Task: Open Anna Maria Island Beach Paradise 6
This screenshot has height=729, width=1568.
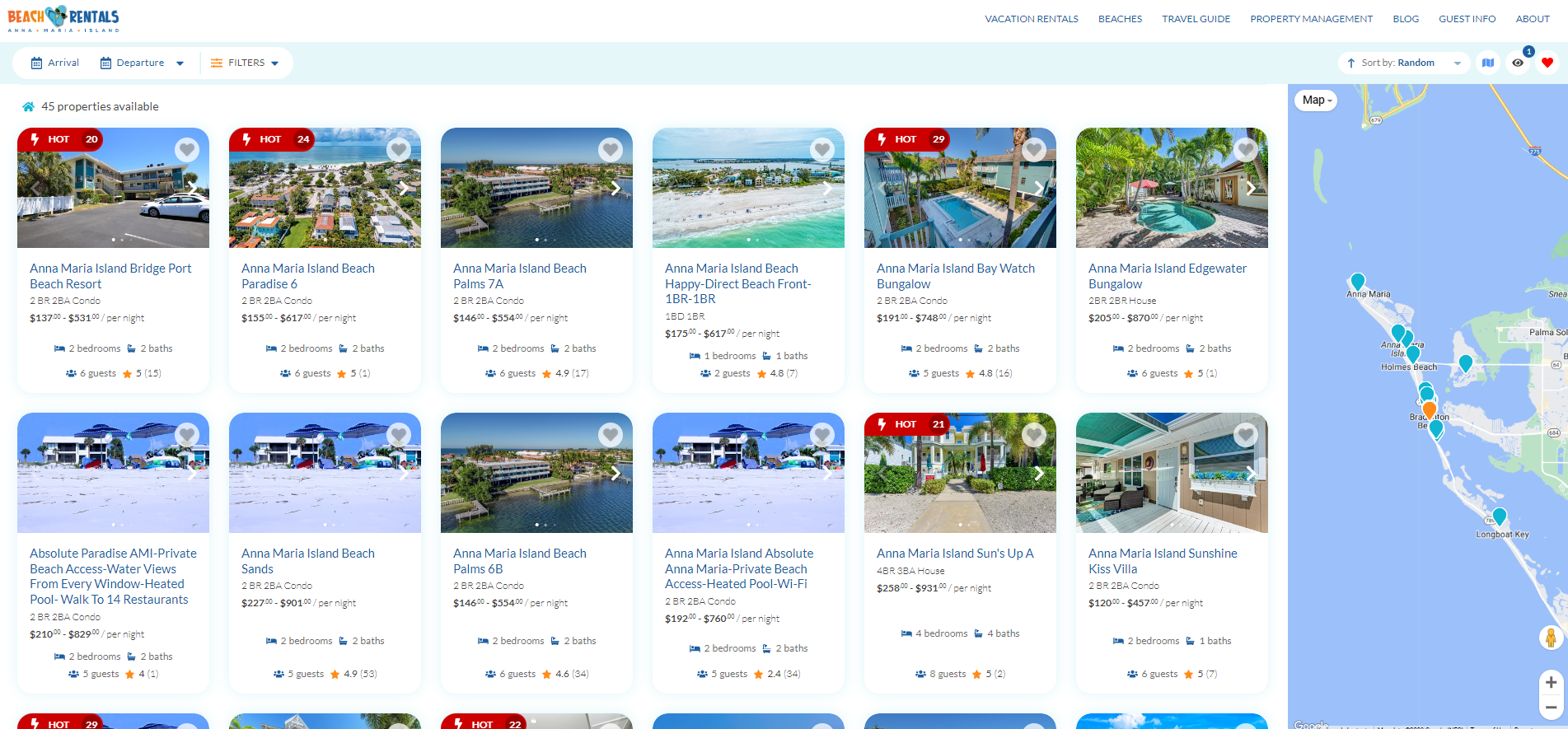Action: [x=308, y=276]
